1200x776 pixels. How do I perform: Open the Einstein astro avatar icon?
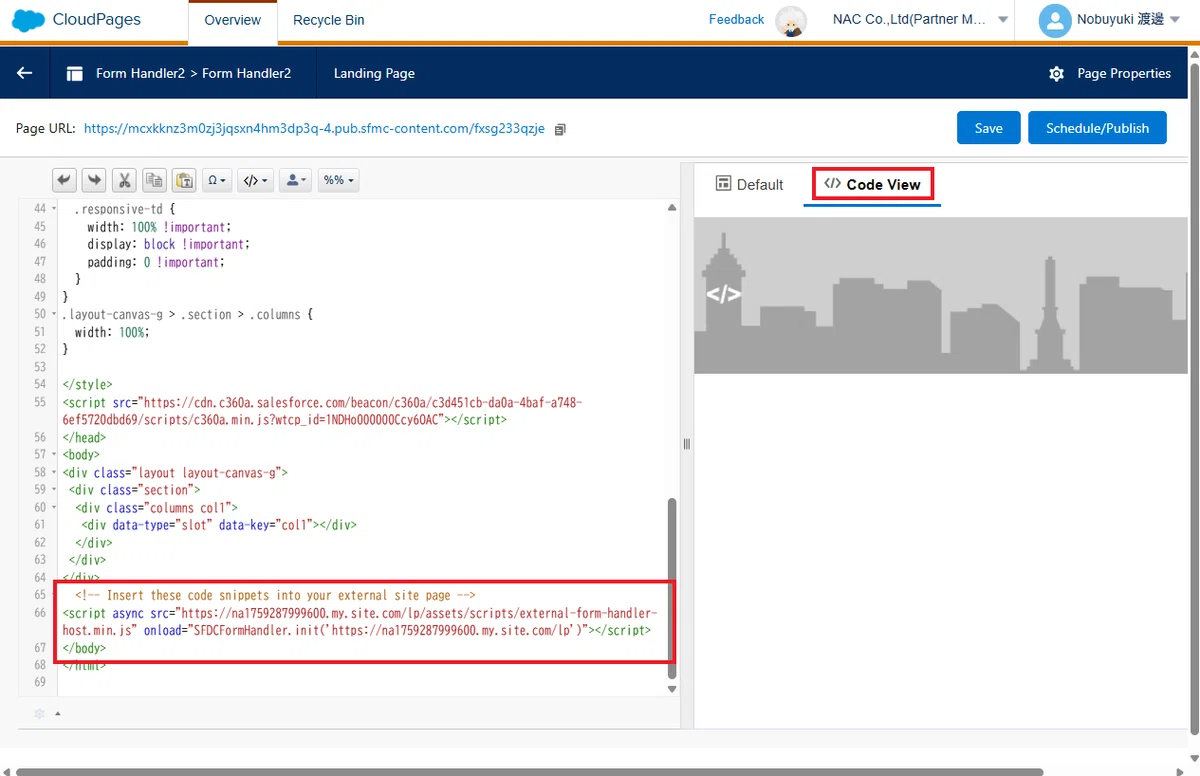point(791,21)
